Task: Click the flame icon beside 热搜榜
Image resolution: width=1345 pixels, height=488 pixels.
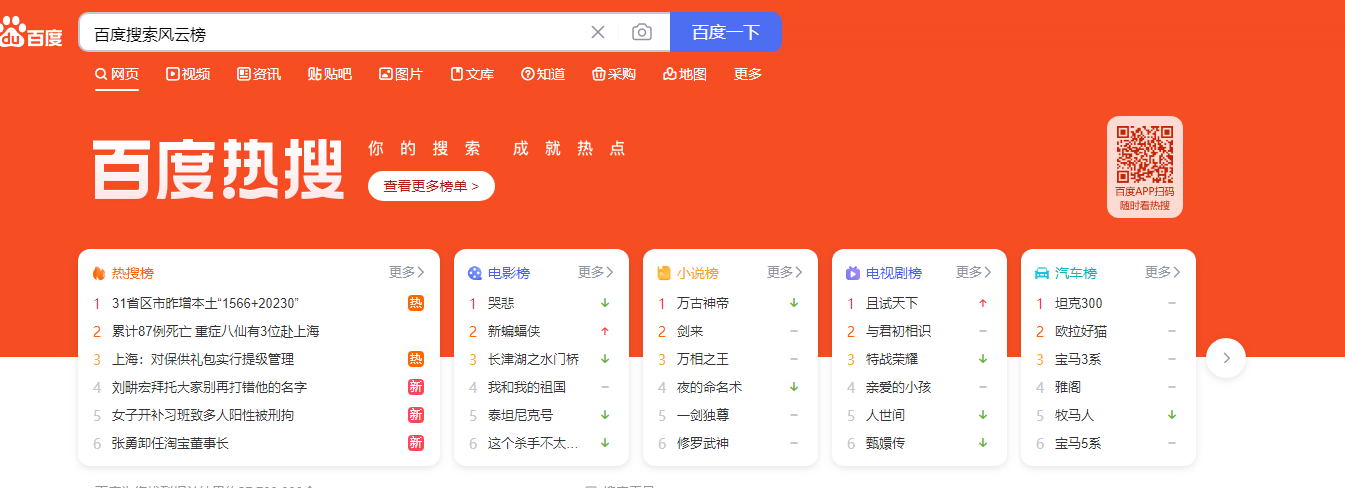Action: click(x=99, y=273)
